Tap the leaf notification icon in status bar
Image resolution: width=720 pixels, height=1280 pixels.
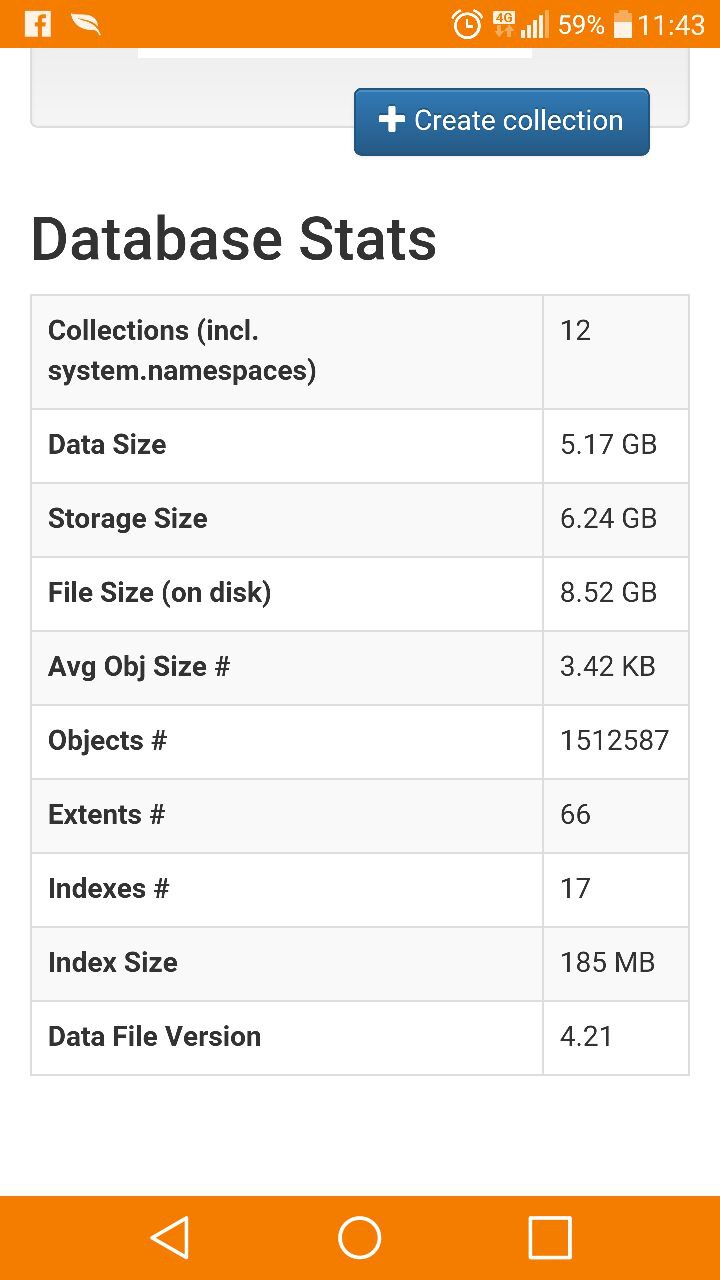[86, 24]
